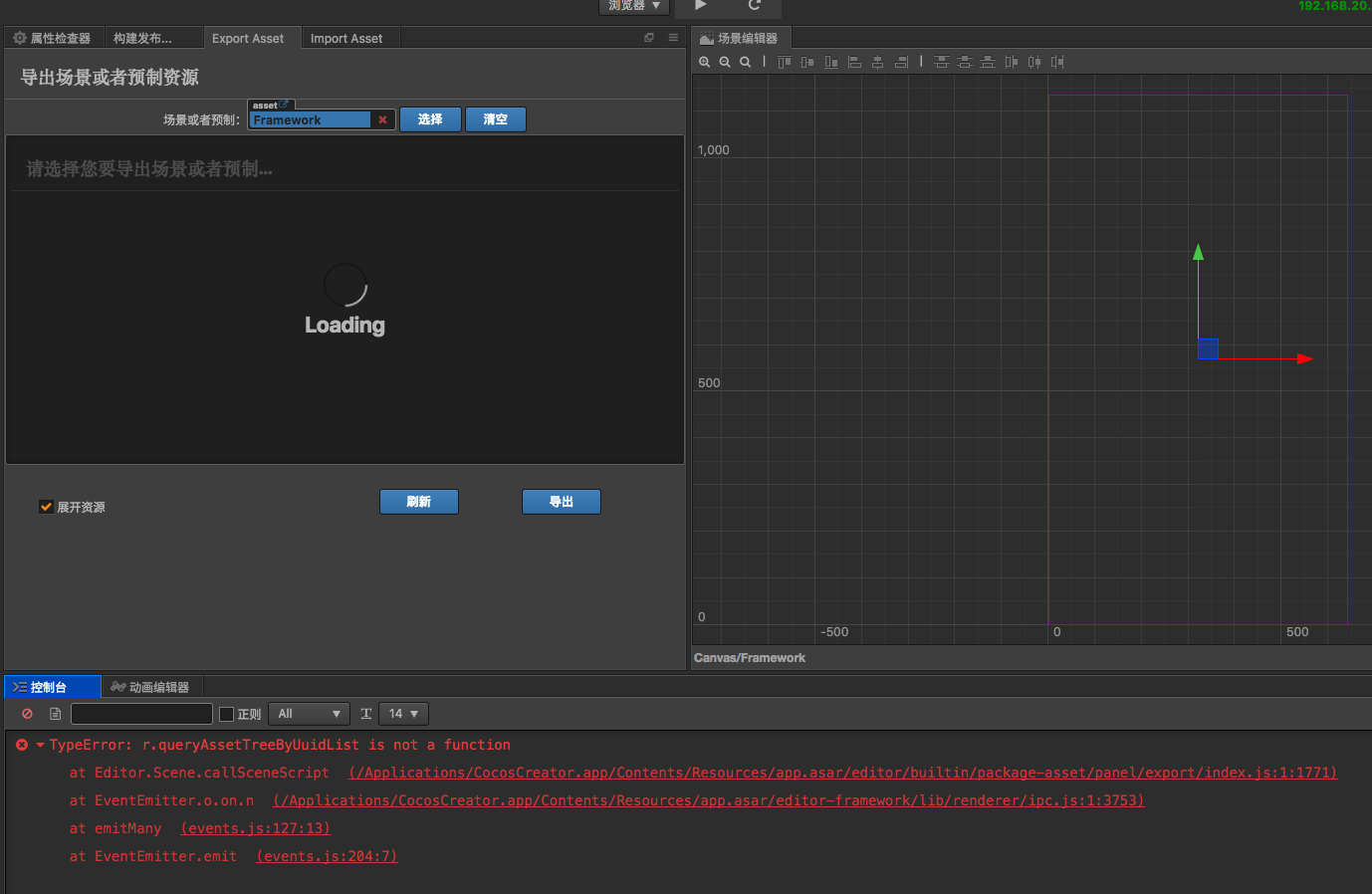Click the red X-axis arrow handle
1372x894 pixels.
click(x=1305, y=358)
